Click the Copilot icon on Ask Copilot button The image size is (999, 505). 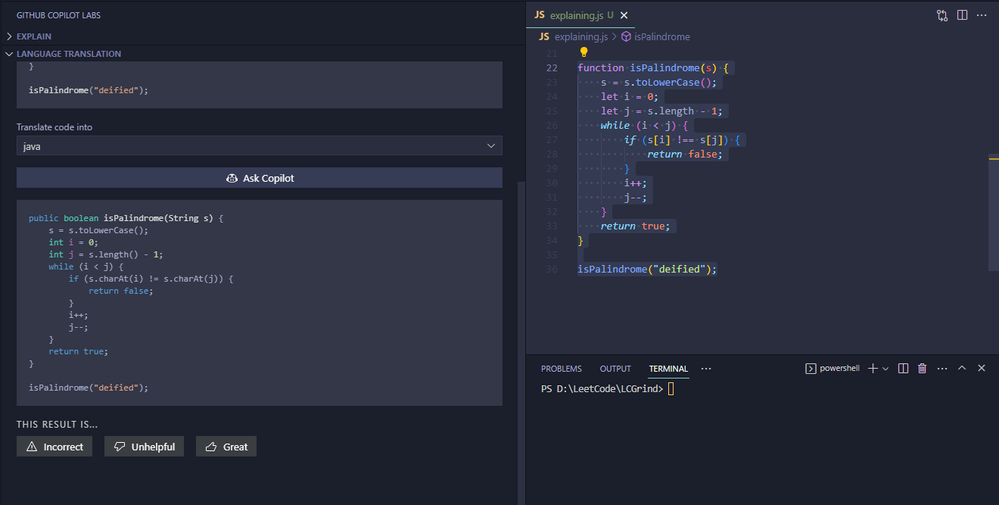coord(232,178)
